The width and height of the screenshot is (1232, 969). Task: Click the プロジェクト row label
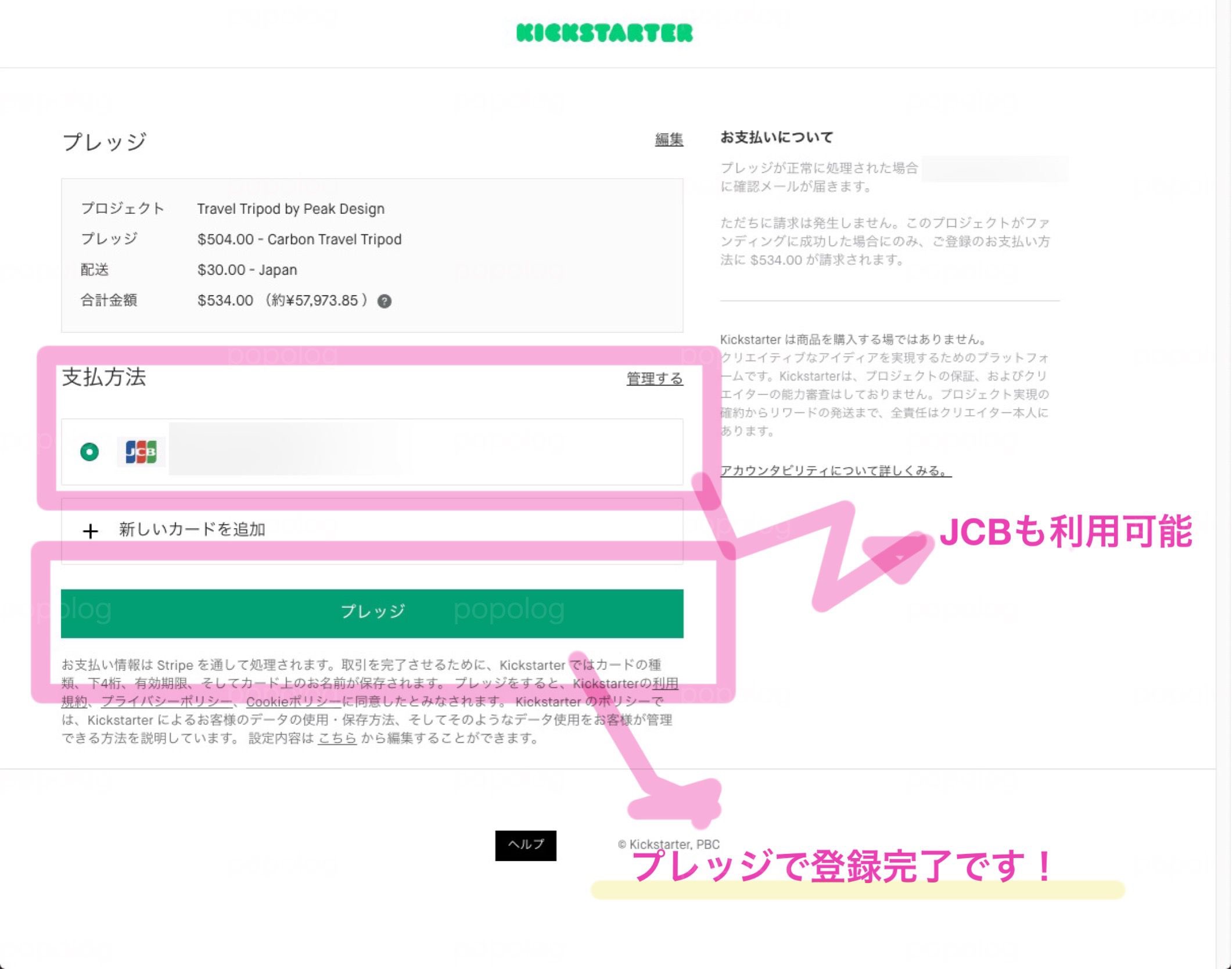coord(123,209)
